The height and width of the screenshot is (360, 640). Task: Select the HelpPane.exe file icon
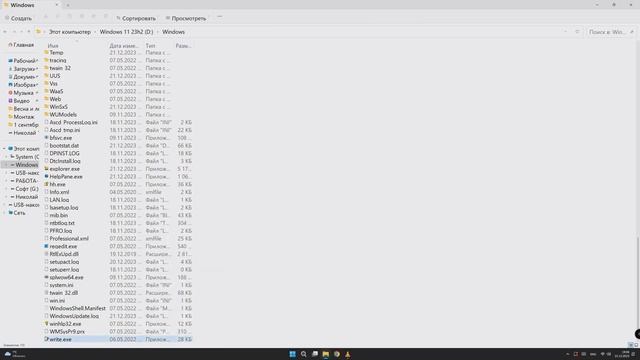pos(46,177)
